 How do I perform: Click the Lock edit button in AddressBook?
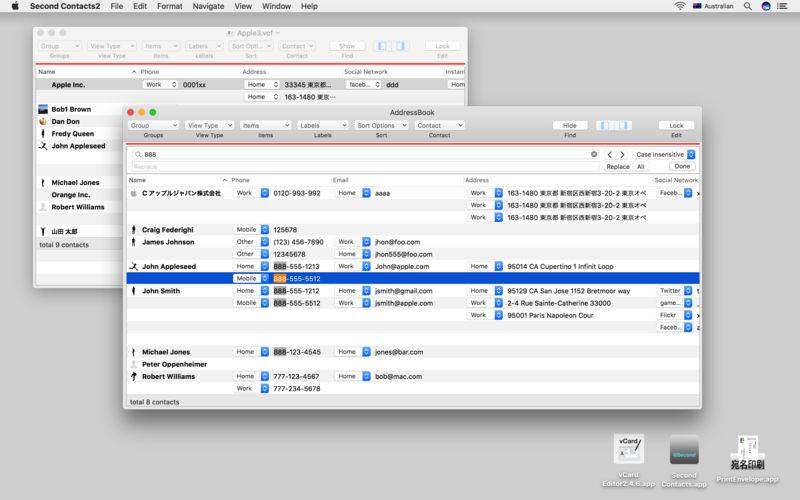676,126
